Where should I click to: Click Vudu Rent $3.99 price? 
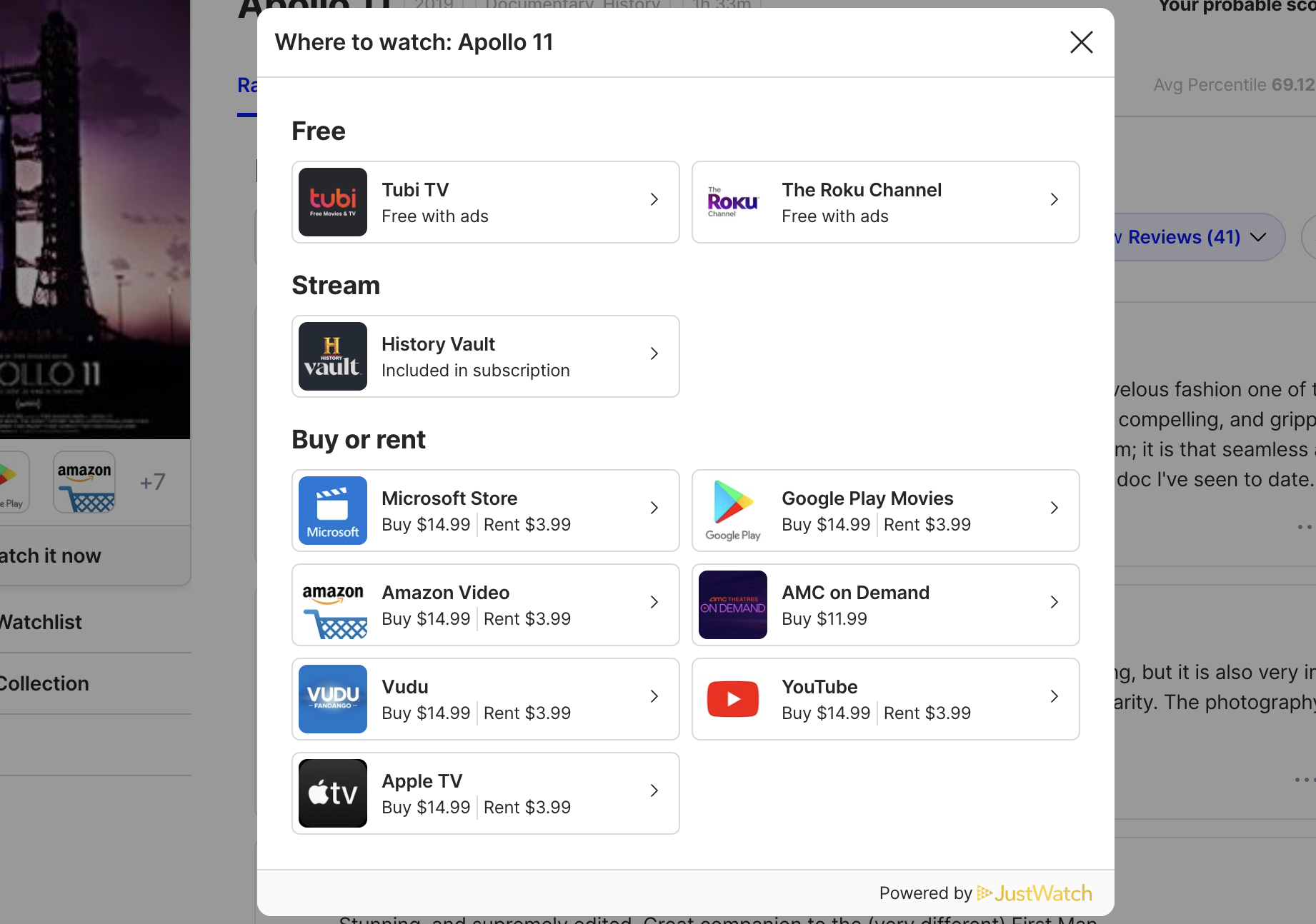click(527, 713)
